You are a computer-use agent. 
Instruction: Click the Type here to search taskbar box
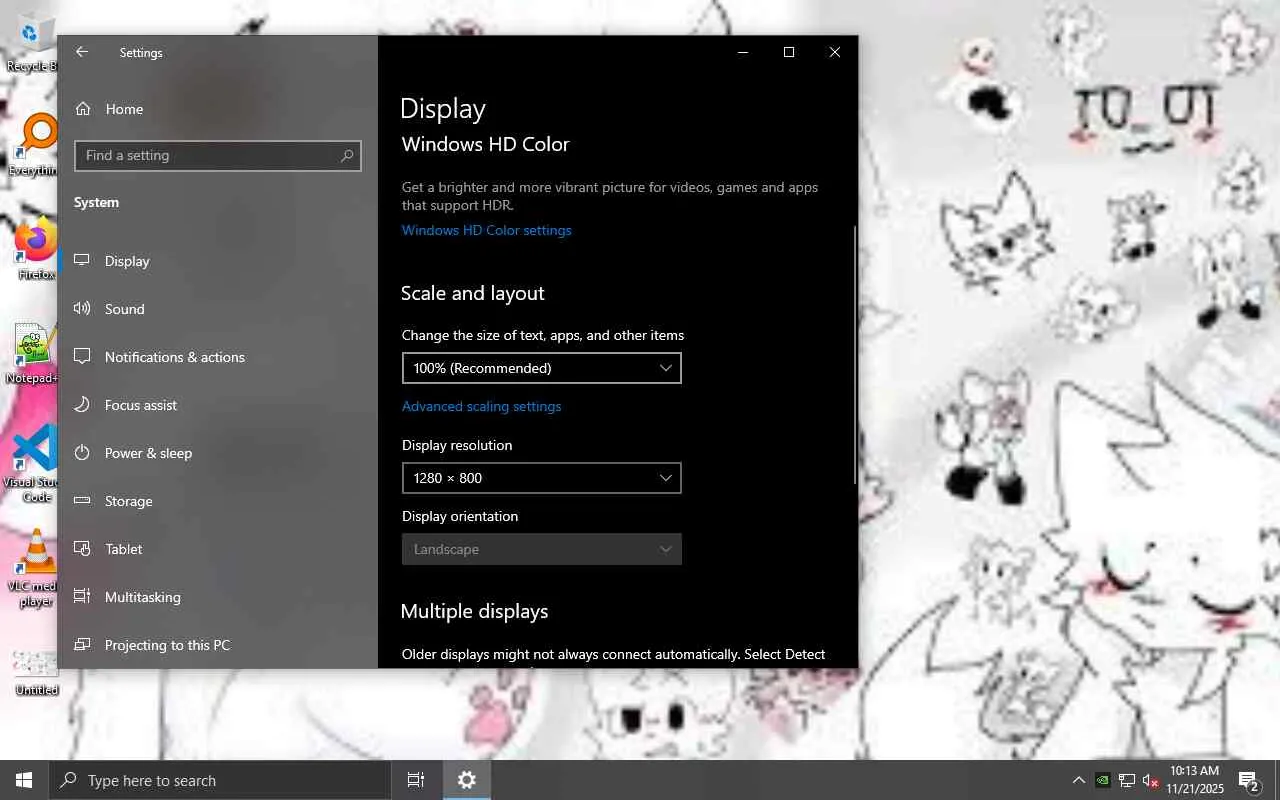pos(219,780)
